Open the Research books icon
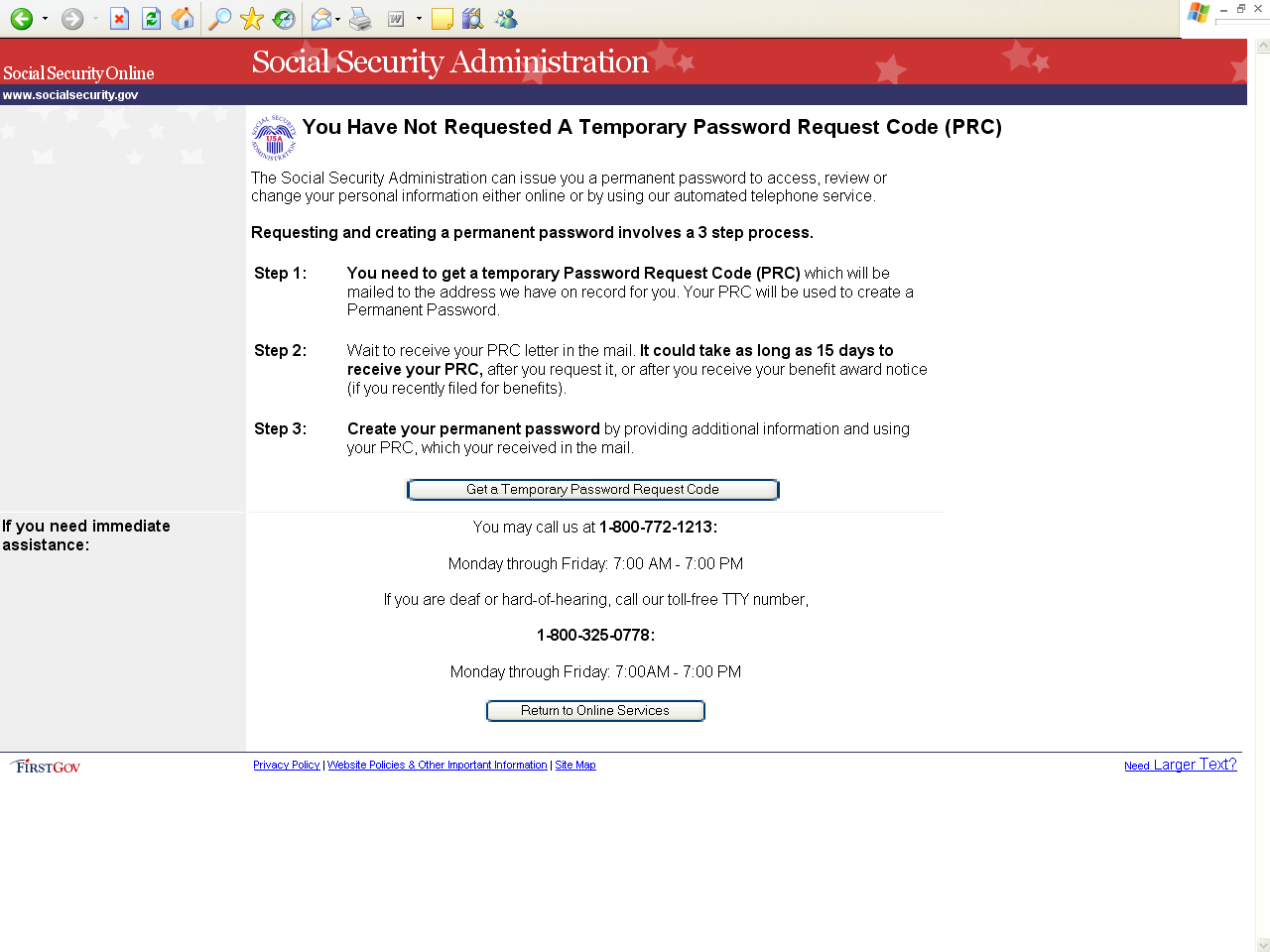Image resolution: width=1270 pixels, height=952 pixels. [473, 19]
